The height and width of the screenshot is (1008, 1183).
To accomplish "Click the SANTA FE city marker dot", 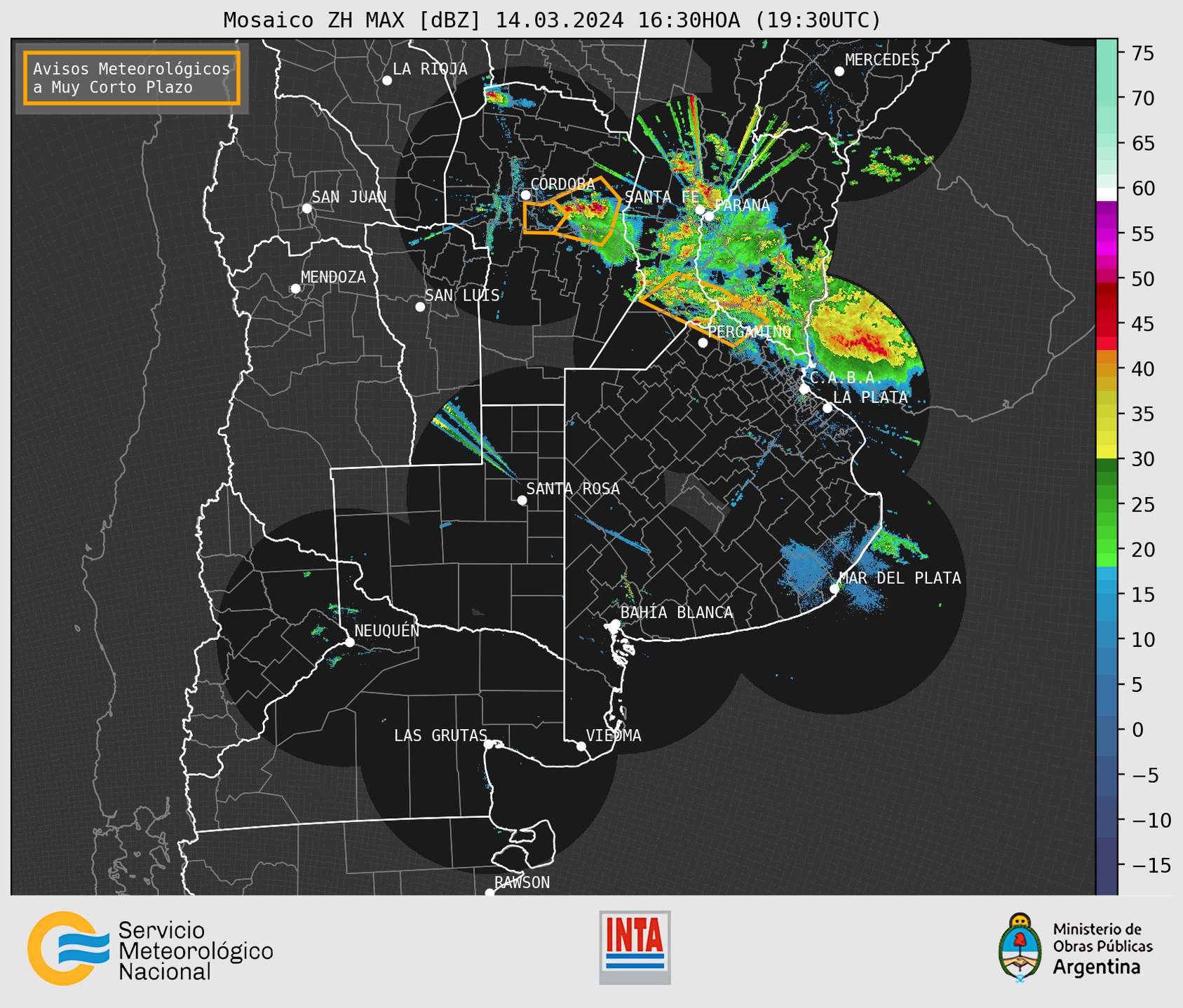I will [x=700, y=210].
